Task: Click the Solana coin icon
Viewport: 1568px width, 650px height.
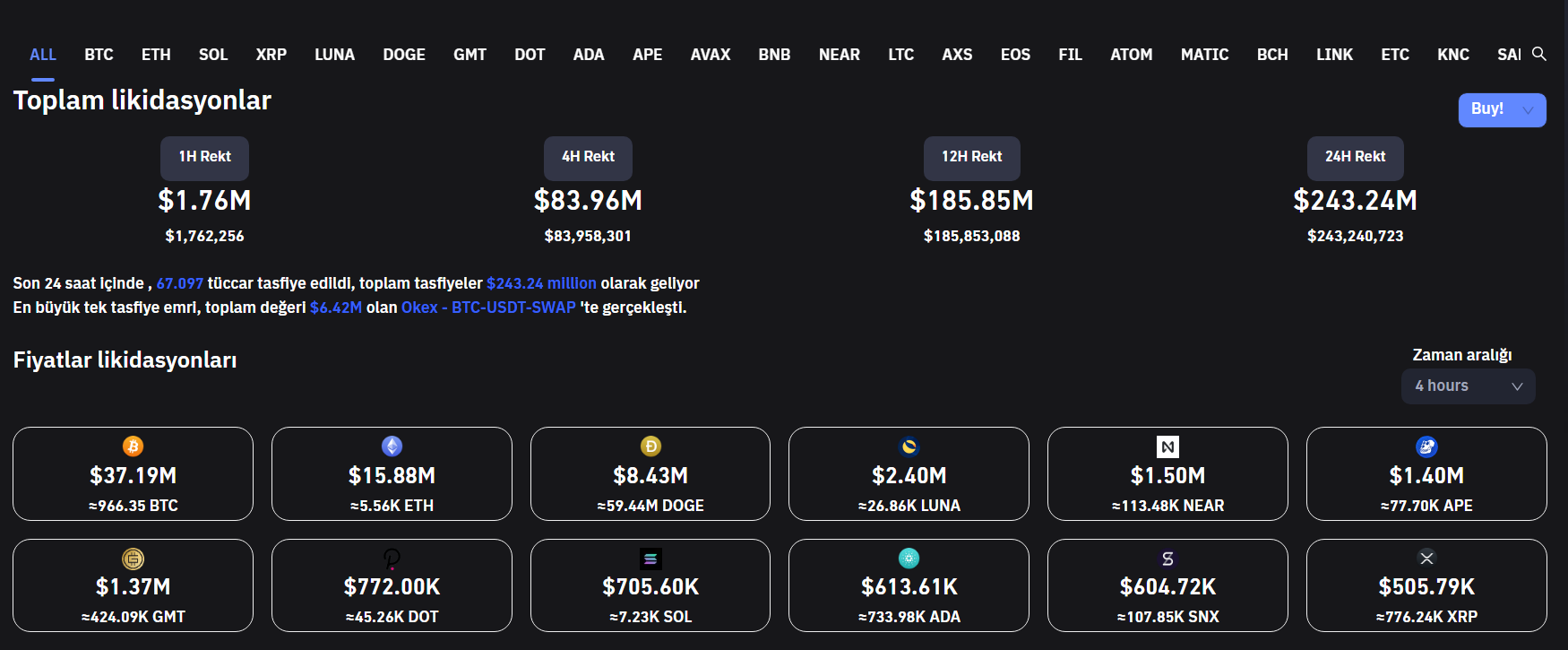Action: click(650, 559)
